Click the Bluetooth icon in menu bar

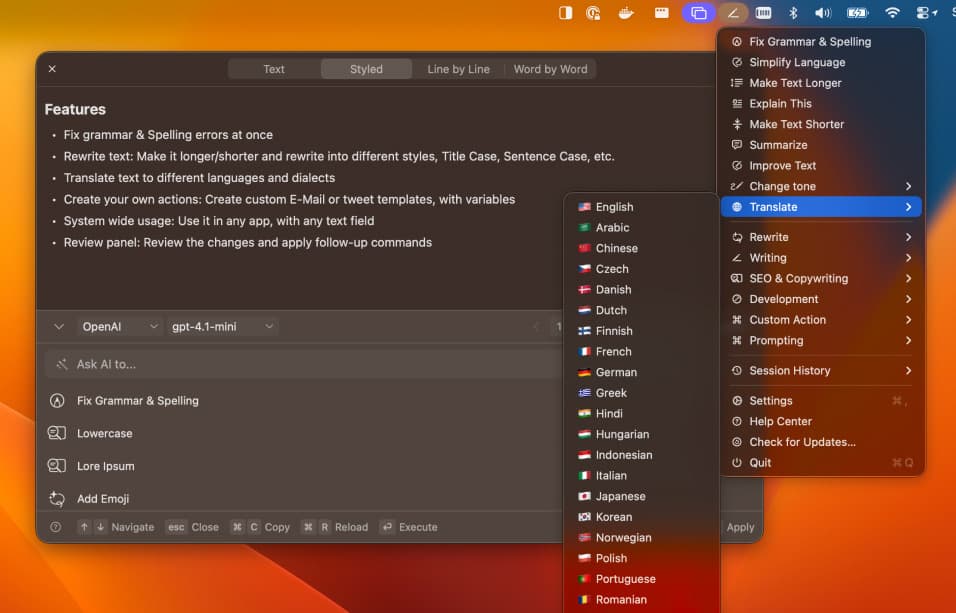point(793,13)
